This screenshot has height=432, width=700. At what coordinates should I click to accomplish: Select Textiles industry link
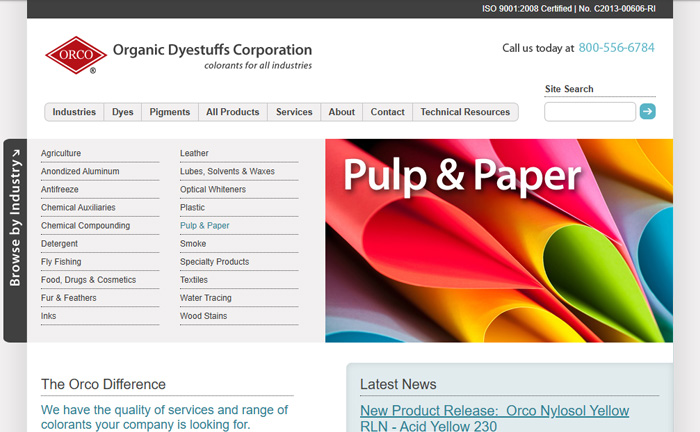(194, 280)
